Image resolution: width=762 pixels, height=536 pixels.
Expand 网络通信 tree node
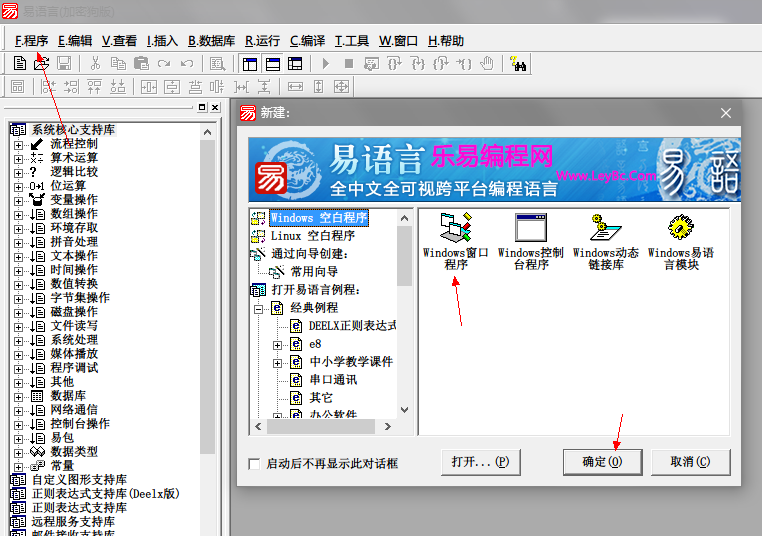click(18, 411)
